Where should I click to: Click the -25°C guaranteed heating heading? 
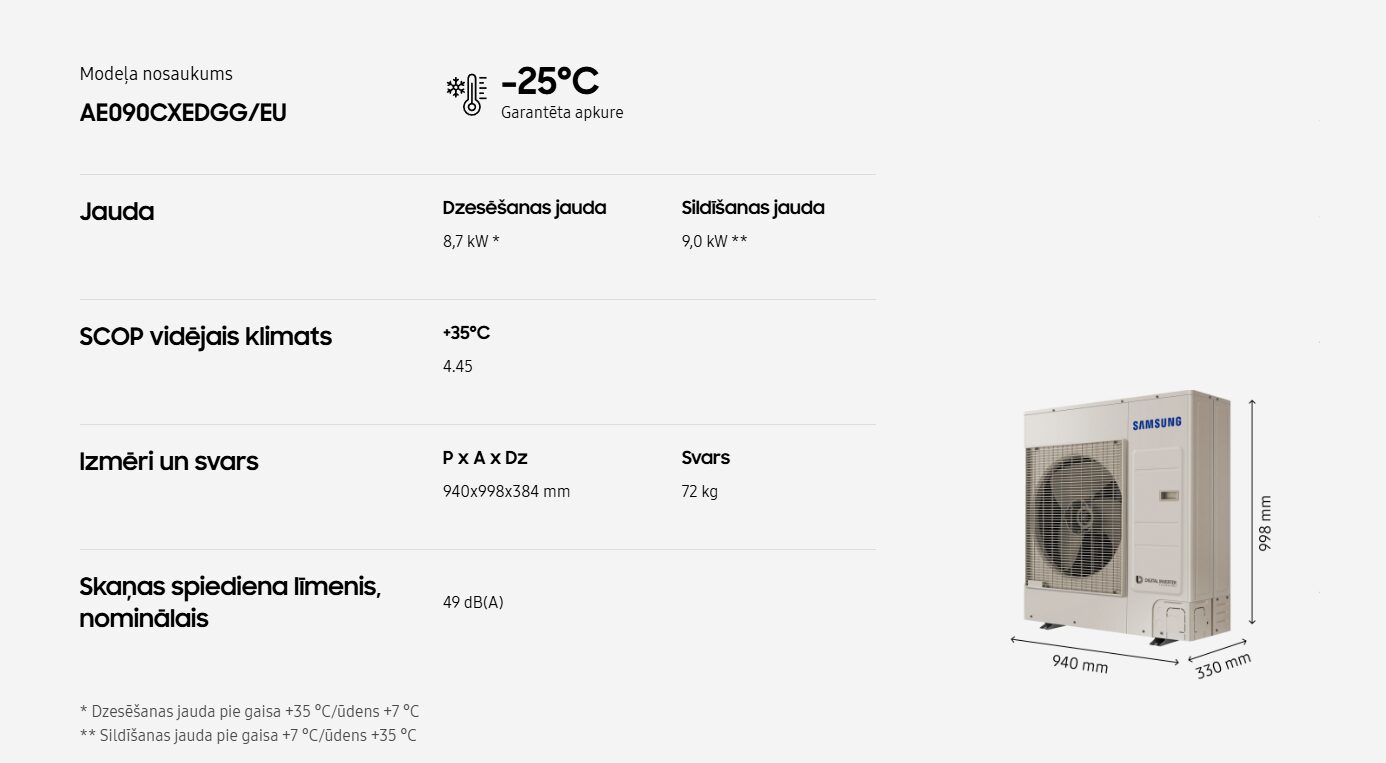click(550, 81)
